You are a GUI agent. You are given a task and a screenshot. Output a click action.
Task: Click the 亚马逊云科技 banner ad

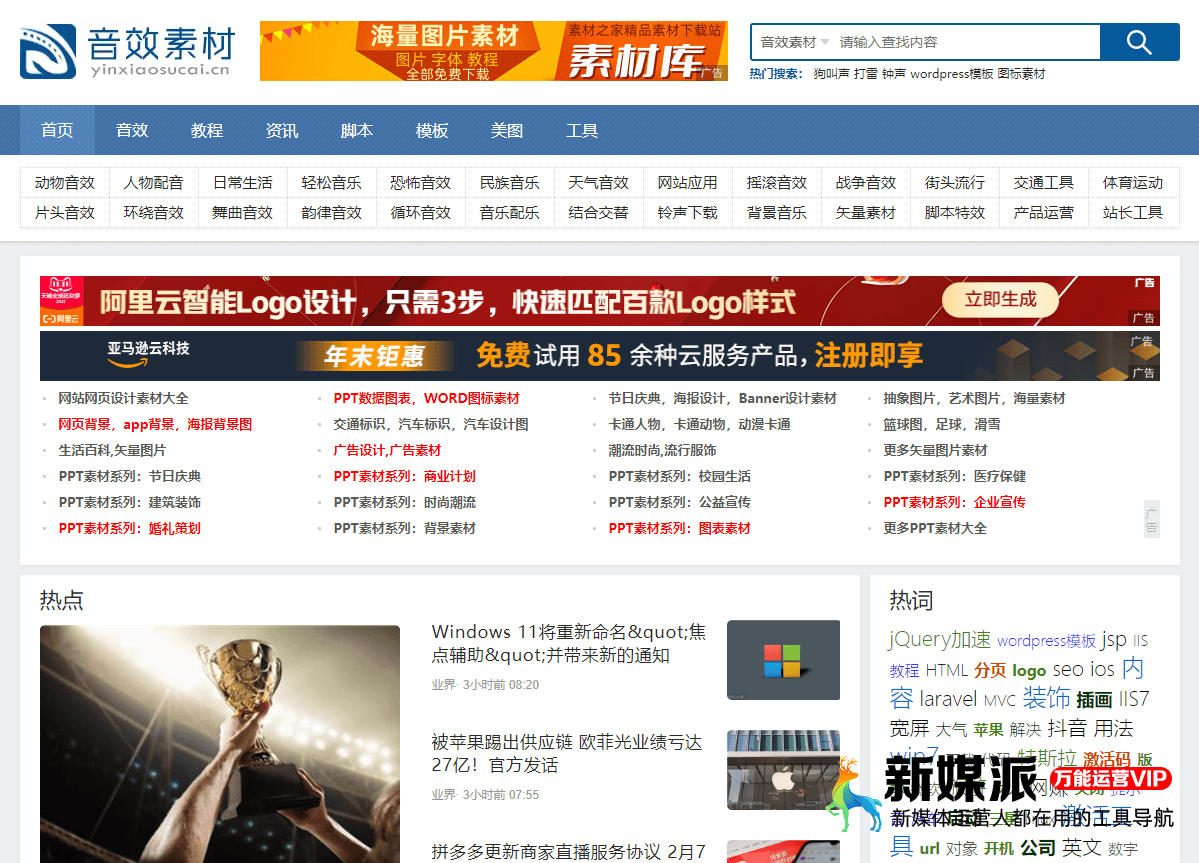pos(600,356)
